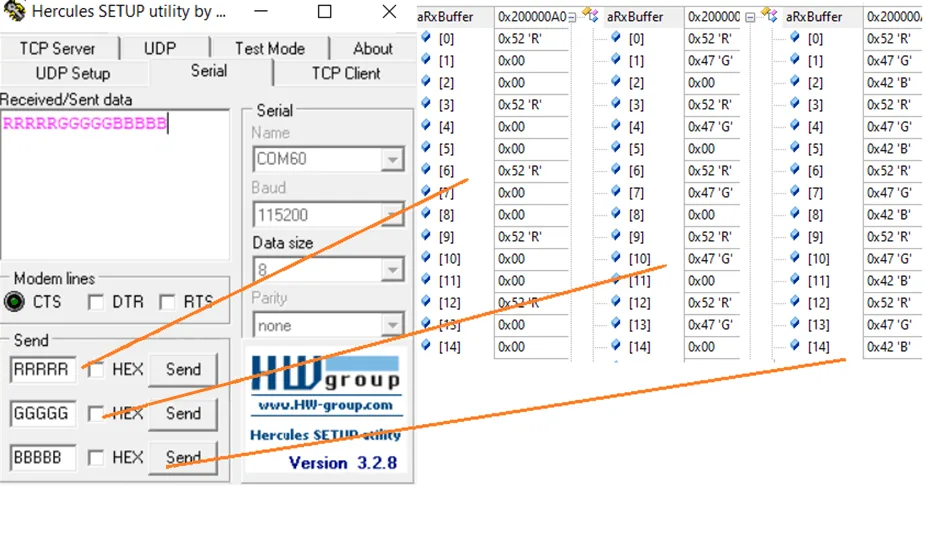Select element [10] icon in middle aRxBuffer watch
The height and width of the screenshot is (546, 926).
616,257
